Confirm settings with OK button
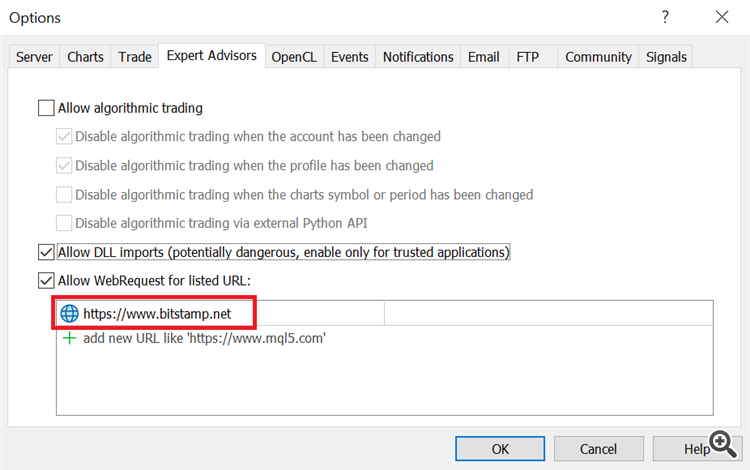Viewport: 750px width, 470px height. [x=500, y=449]
